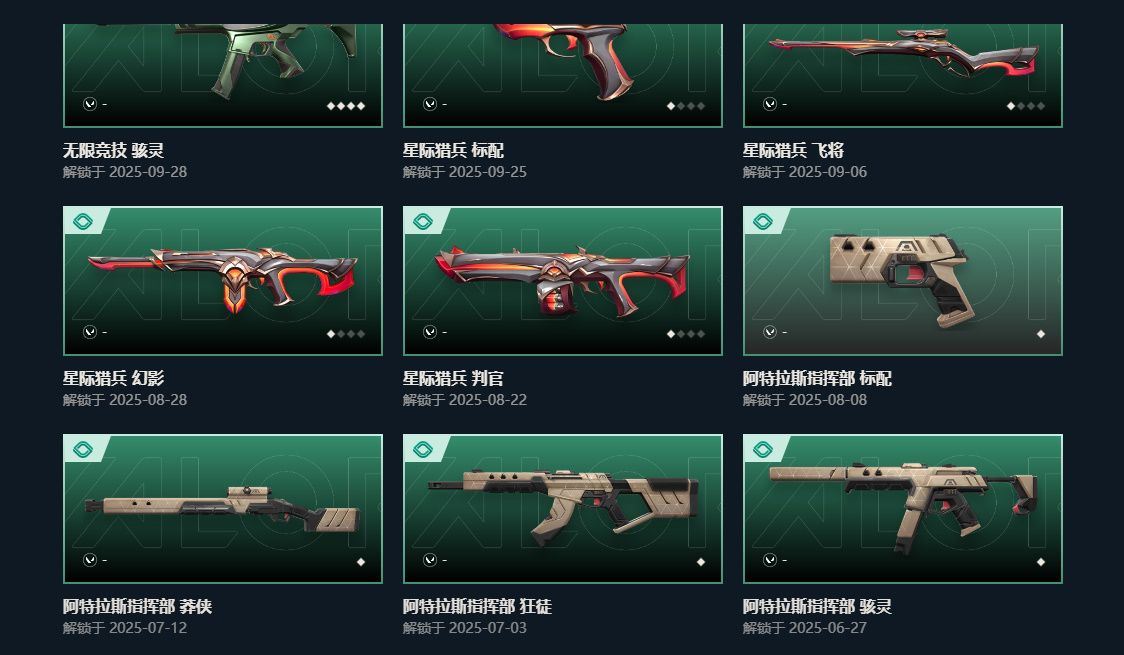The width and height of the screenshot is (1124, 655).
Task: Click the badge icon on 阿特拉斯指挥部 莽侠 card
Action: tap(83, 449)
